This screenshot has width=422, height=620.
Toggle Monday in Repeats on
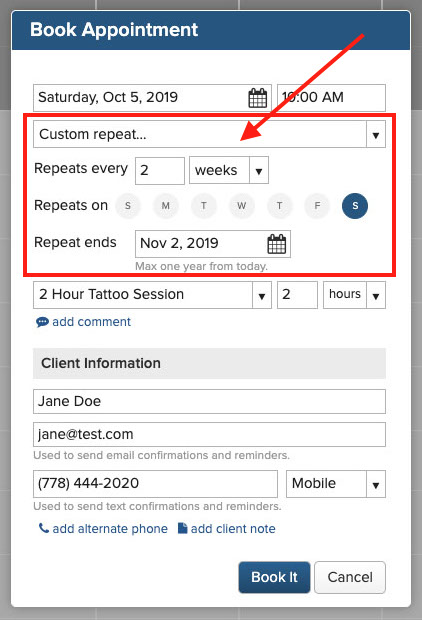(165, 206)
